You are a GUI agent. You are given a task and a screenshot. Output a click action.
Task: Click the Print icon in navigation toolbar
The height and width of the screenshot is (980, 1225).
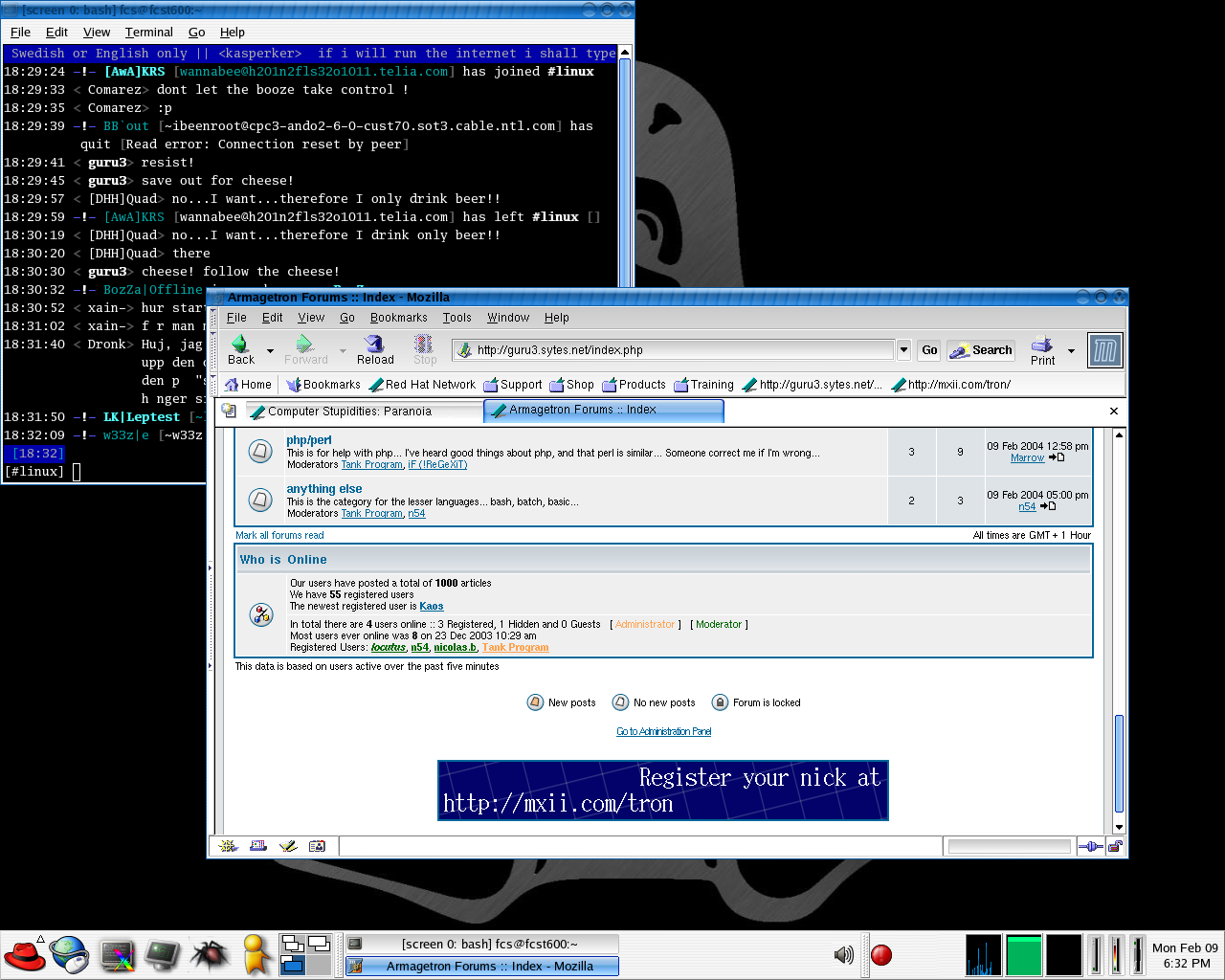click(1042, 345)
